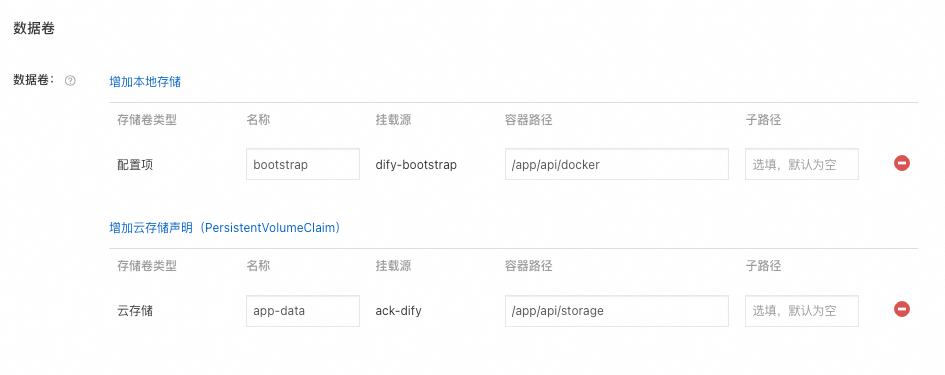The height and width of the screenshot is (375, 945).
Task: Remove the bootstrap config volume row
Action: click(x=902, y=163)
